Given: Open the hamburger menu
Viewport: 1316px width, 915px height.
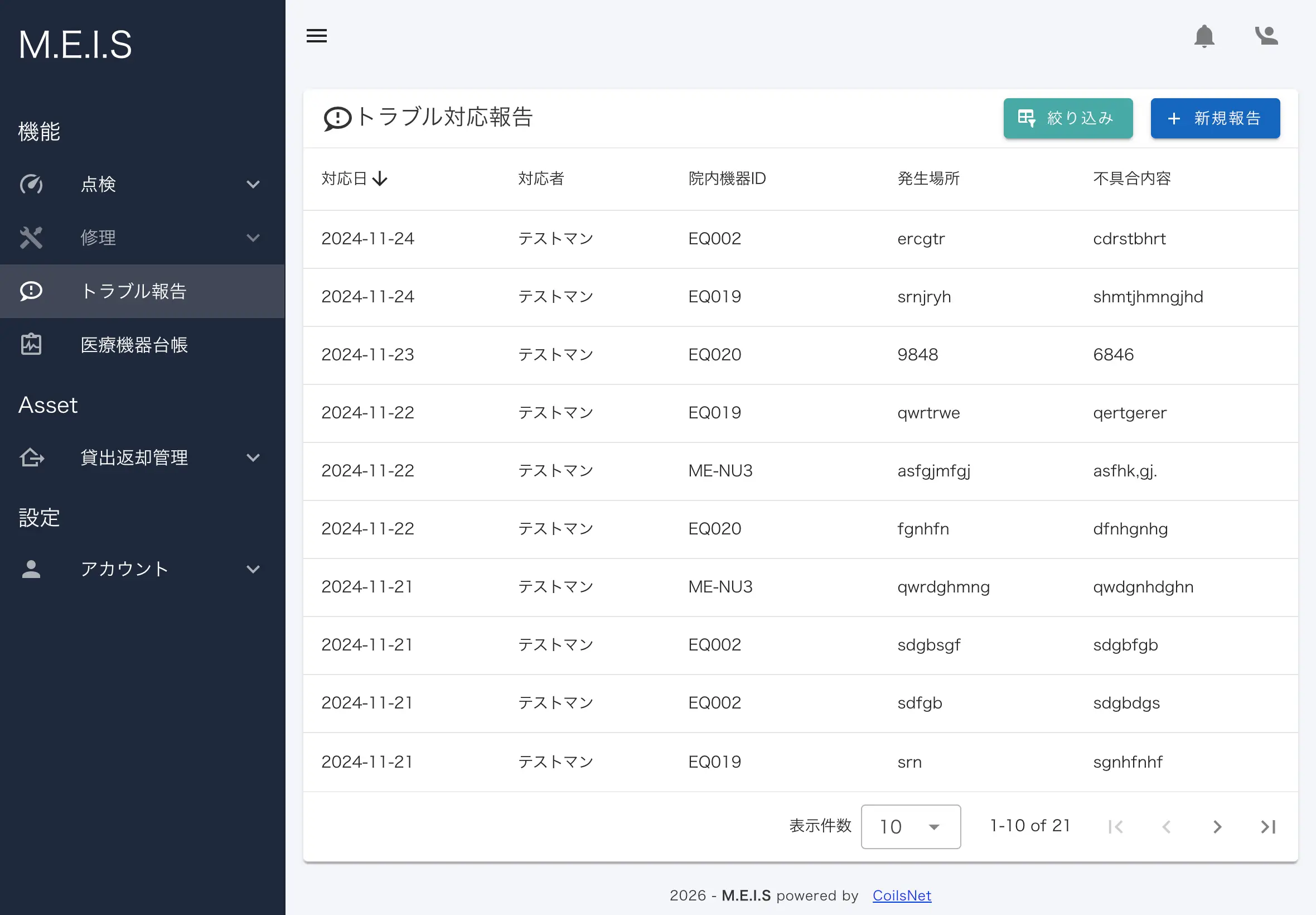Looking at the screenshot, I should pyautogui.click(x=316, y=36).
